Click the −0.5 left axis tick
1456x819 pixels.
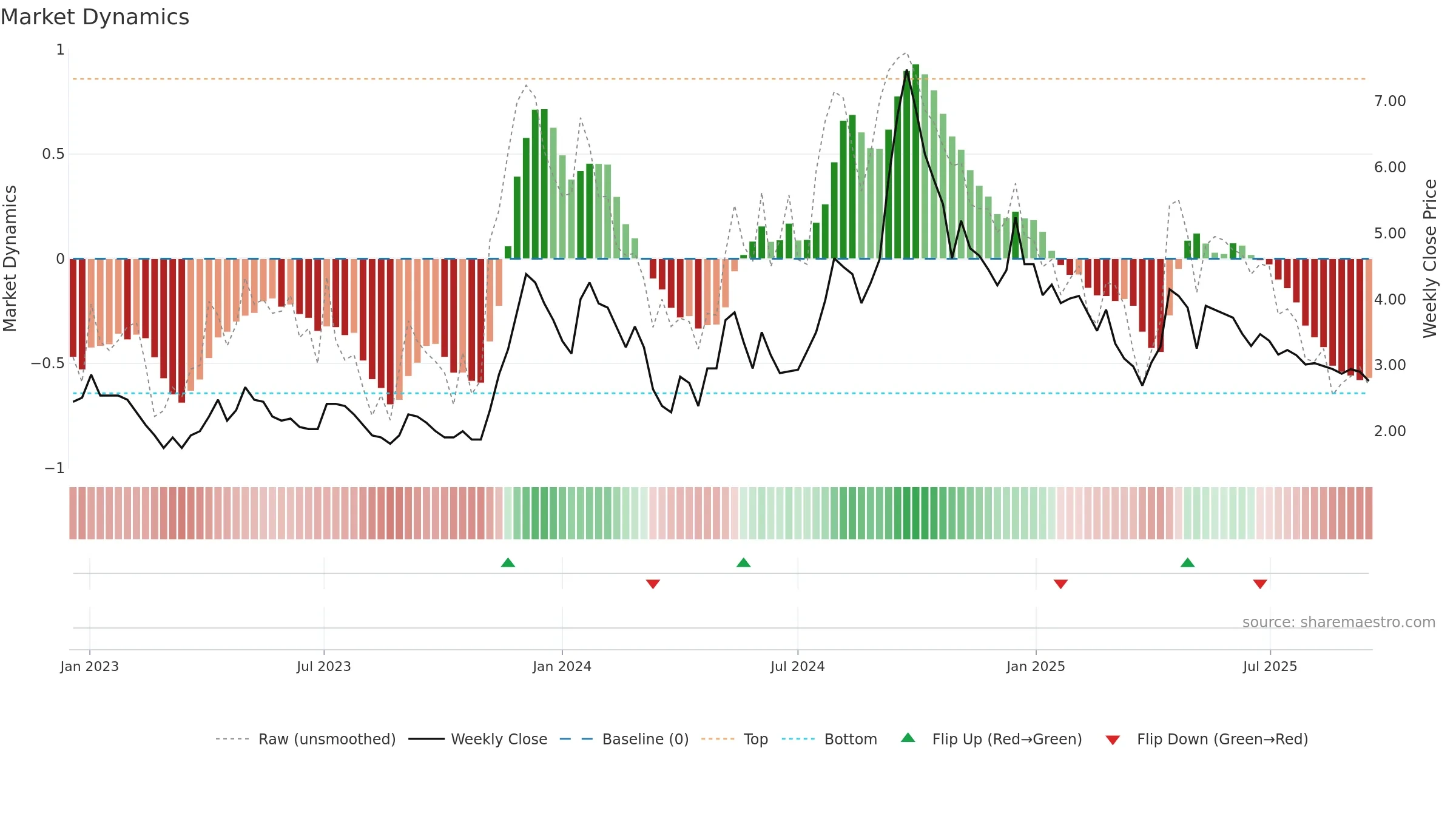48,363
